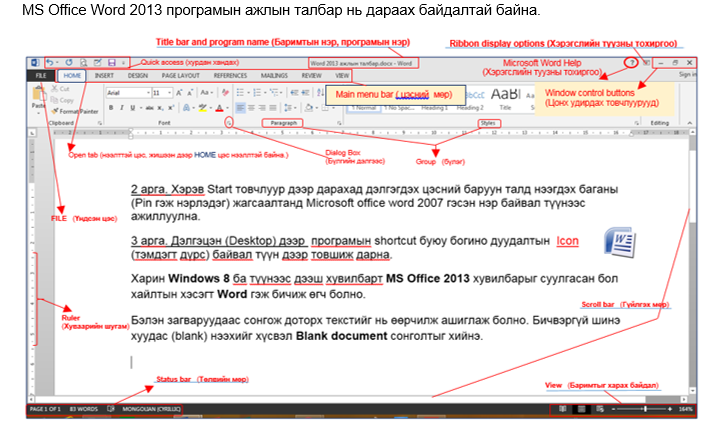
Task: Click the 83 WORDS status bar entry
Action: [x=84, y=409]
